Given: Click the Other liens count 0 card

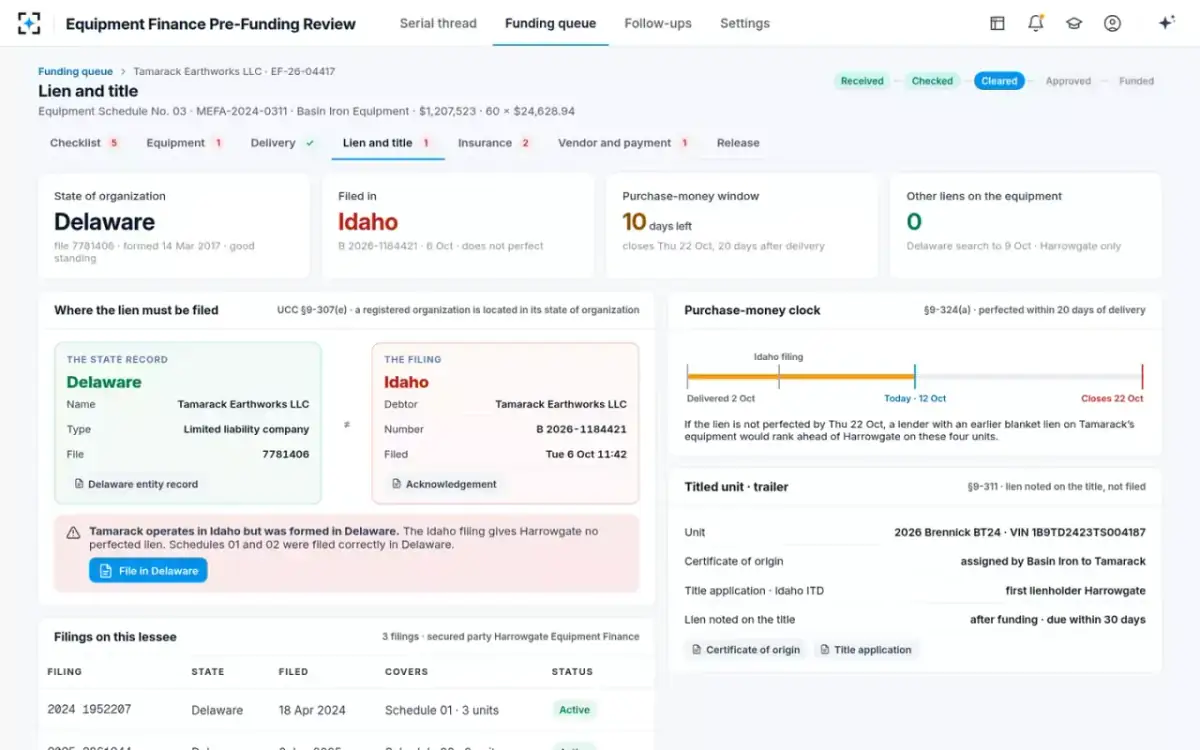Looking at the screenshot, I should tap(1026, 226).
